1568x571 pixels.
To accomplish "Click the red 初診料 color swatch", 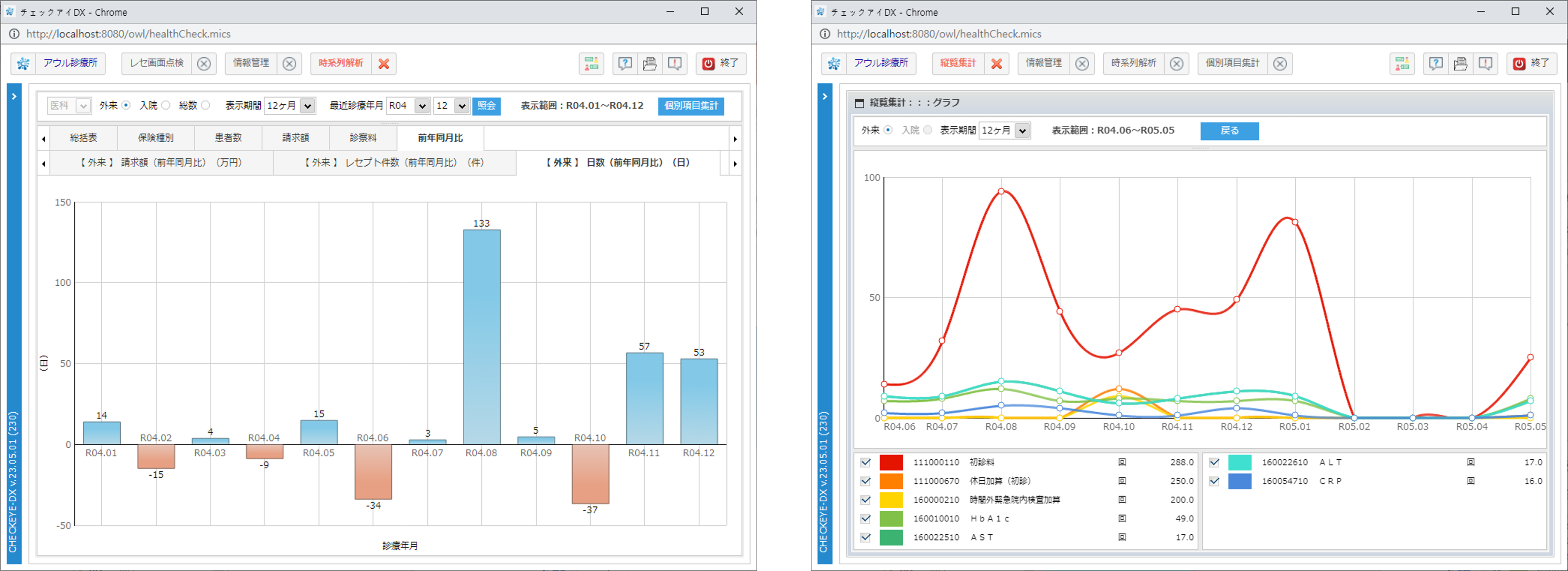I will coord(891,463).
